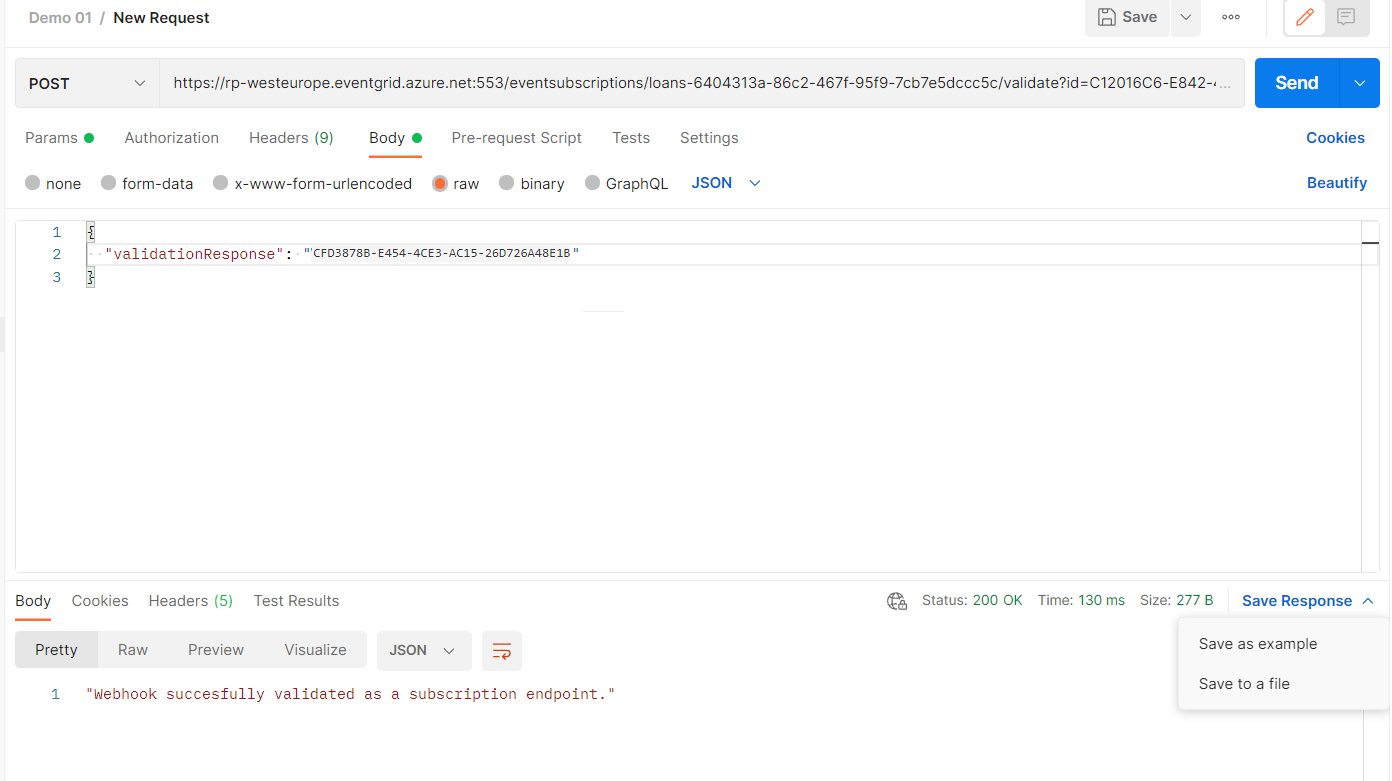The height and width of the screenshot is (781, 1392).
Task: Click the Size 277 B value
Action: click(1177, 600)
